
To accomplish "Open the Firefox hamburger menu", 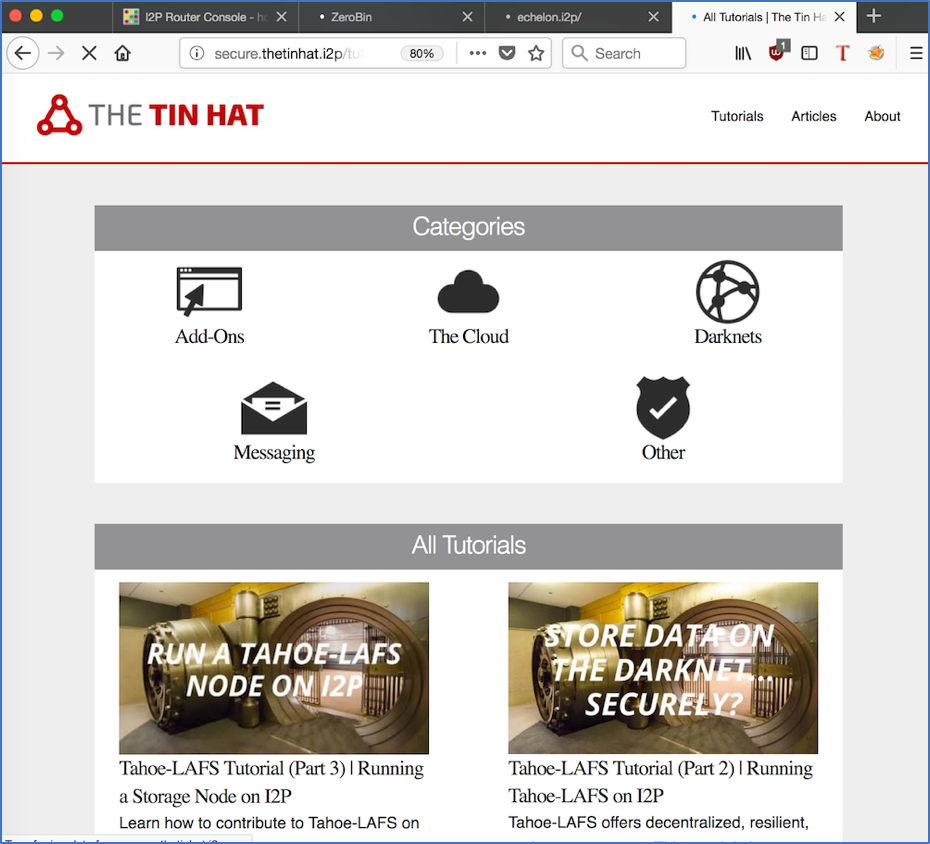I will pyautogui.click(x=916, y=53).
